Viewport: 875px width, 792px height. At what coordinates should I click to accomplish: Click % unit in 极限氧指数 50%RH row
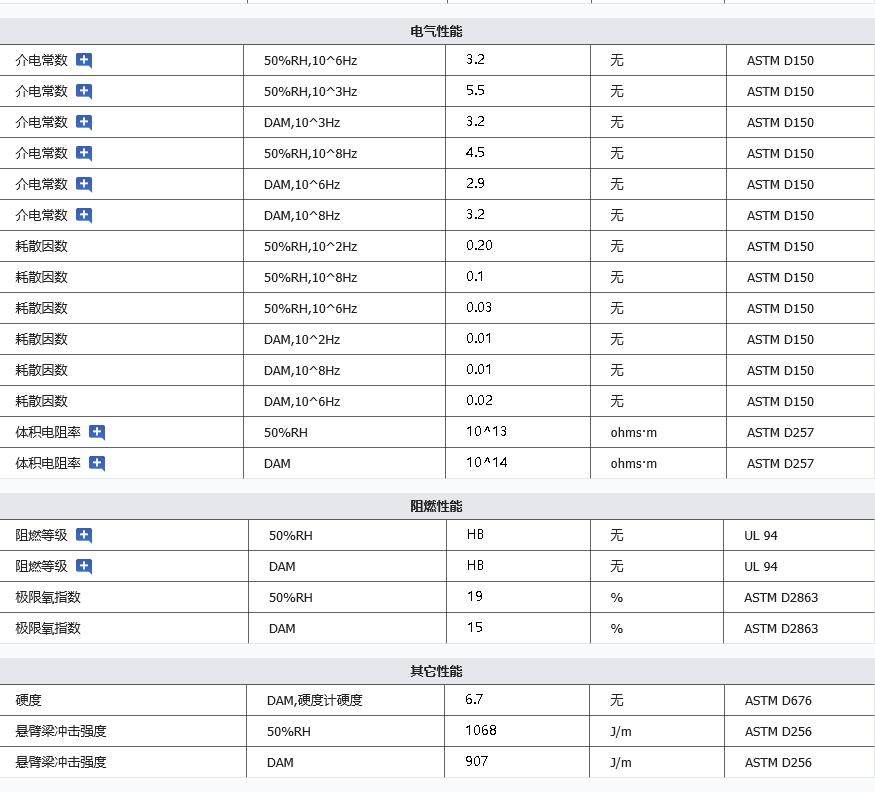617,598
